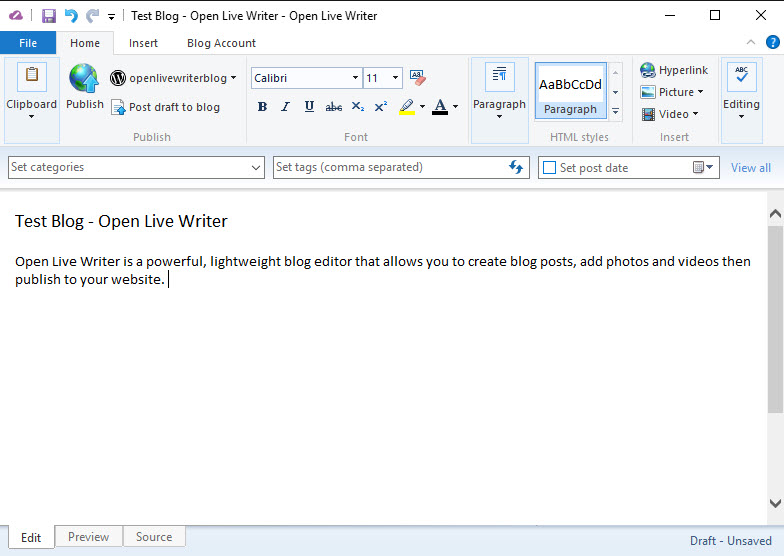Switch to the Blog Account tab
784x556 pixels.
(x=222, y=43)
